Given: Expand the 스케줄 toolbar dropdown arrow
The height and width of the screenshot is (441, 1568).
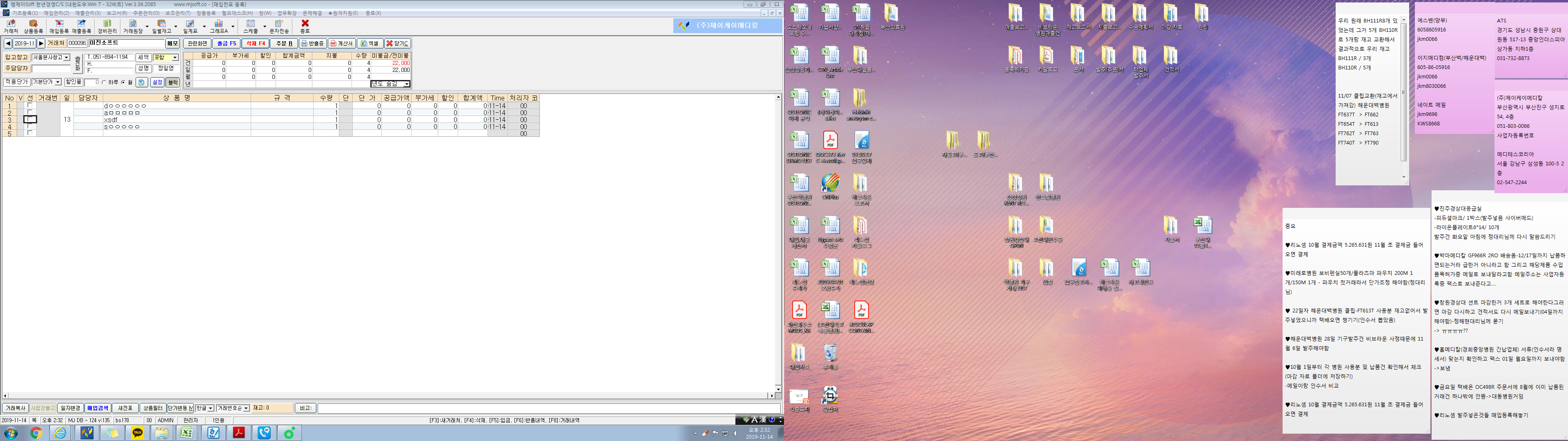Looking at the screenshot, I should tap(264, 27).
